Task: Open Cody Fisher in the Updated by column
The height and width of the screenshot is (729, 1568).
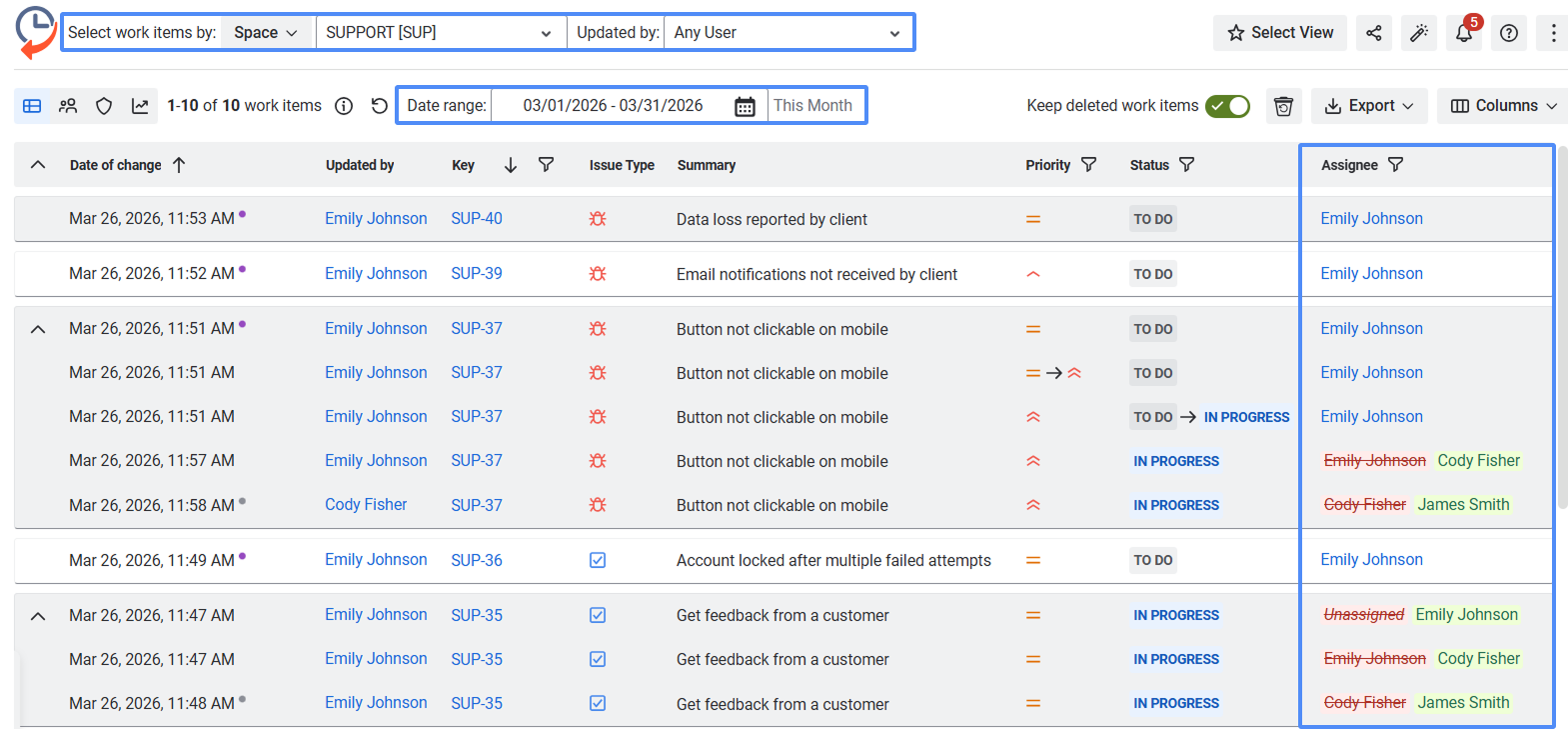Action: tap(366, 505)
